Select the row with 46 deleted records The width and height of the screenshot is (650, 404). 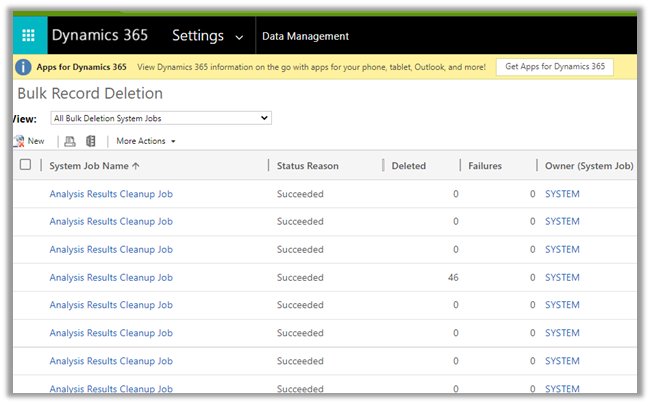tap(26, 277)
